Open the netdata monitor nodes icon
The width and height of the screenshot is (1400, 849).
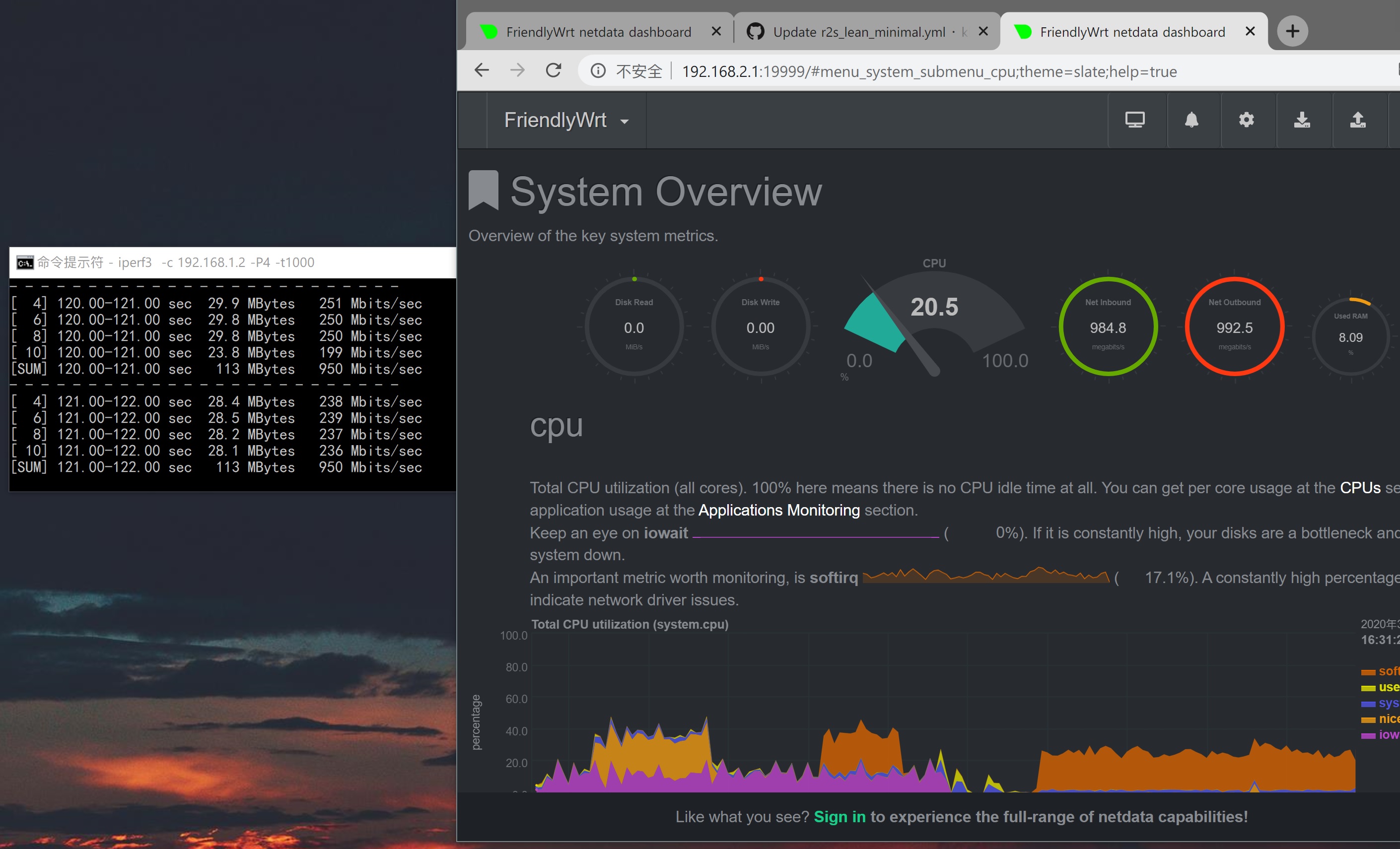pyautogui.click(x=1135, y=120)
